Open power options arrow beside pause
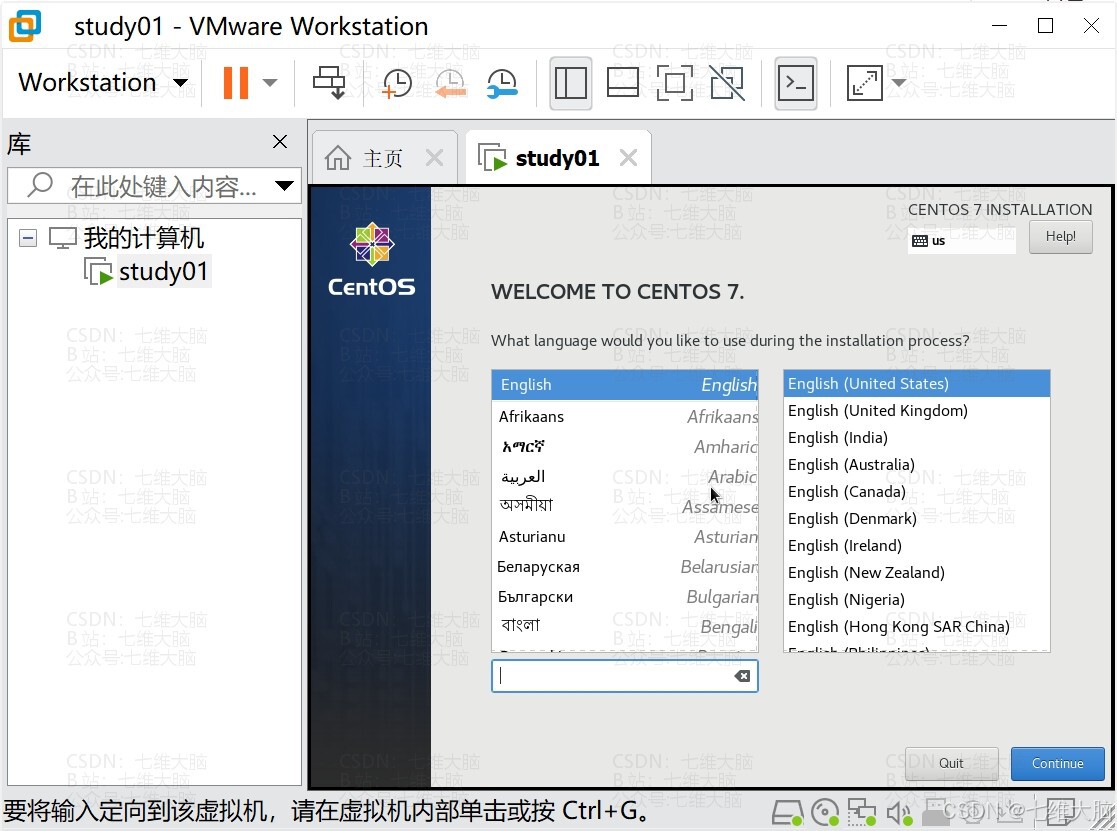Screen dimensions: 1117x831 click(x=270, y=83)
